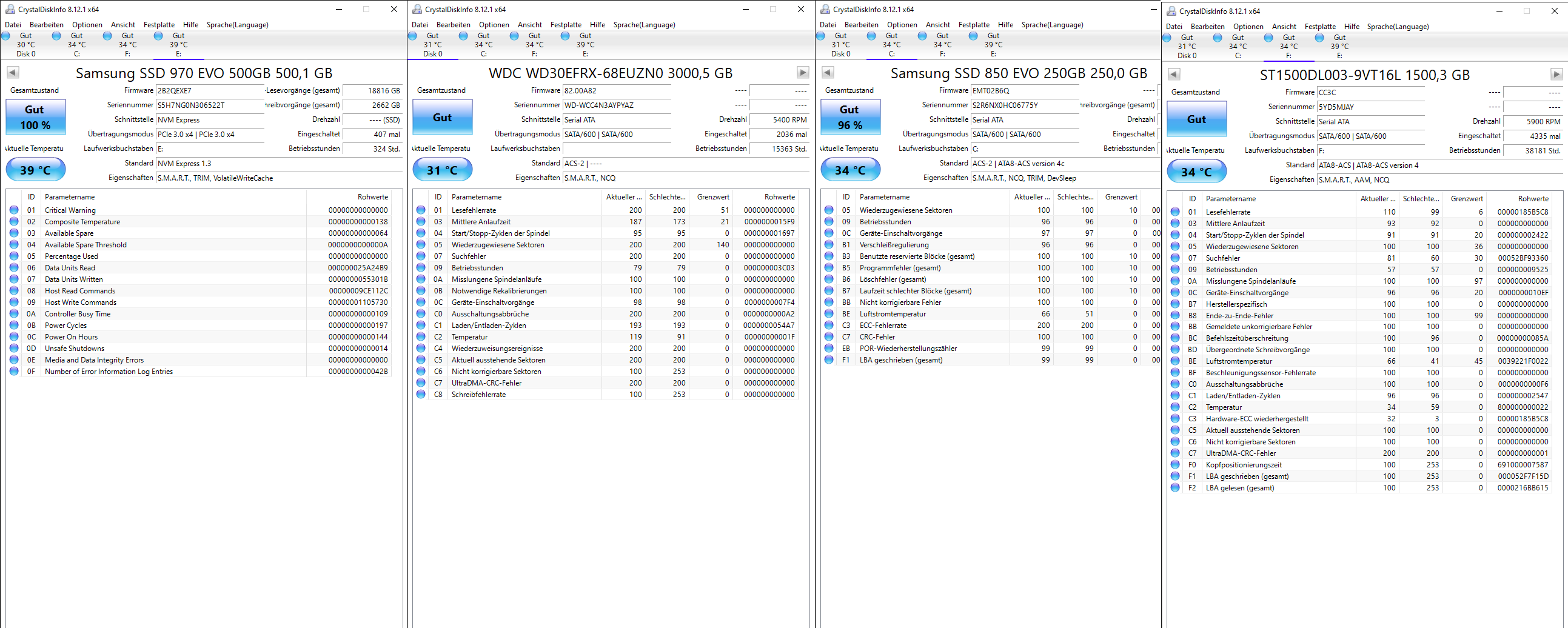Viewport: 1568px width, 628px height.
Task: Click status orb beside LBA gelesen (gesamt) row
Action: [x=1174, y=487]
